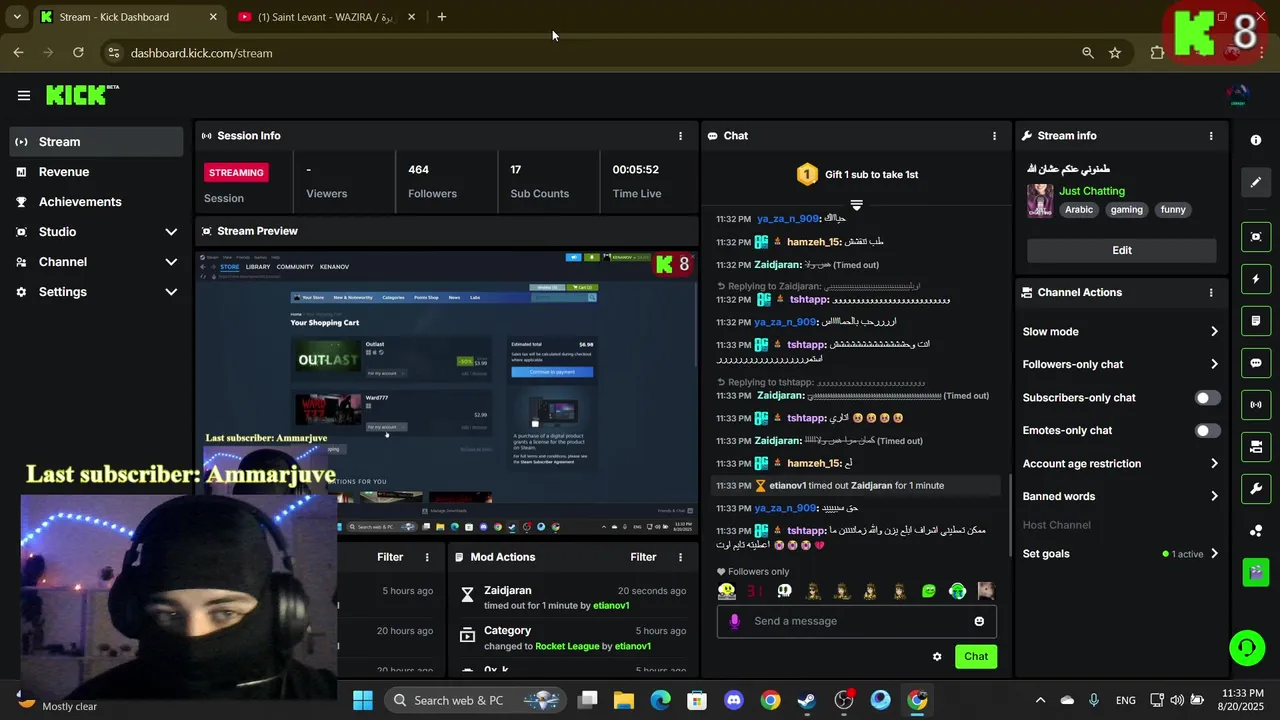The image size is (1280, 720).
Task: Open tab search dropdown in Chrome
Action: click(x=17, y=17)
